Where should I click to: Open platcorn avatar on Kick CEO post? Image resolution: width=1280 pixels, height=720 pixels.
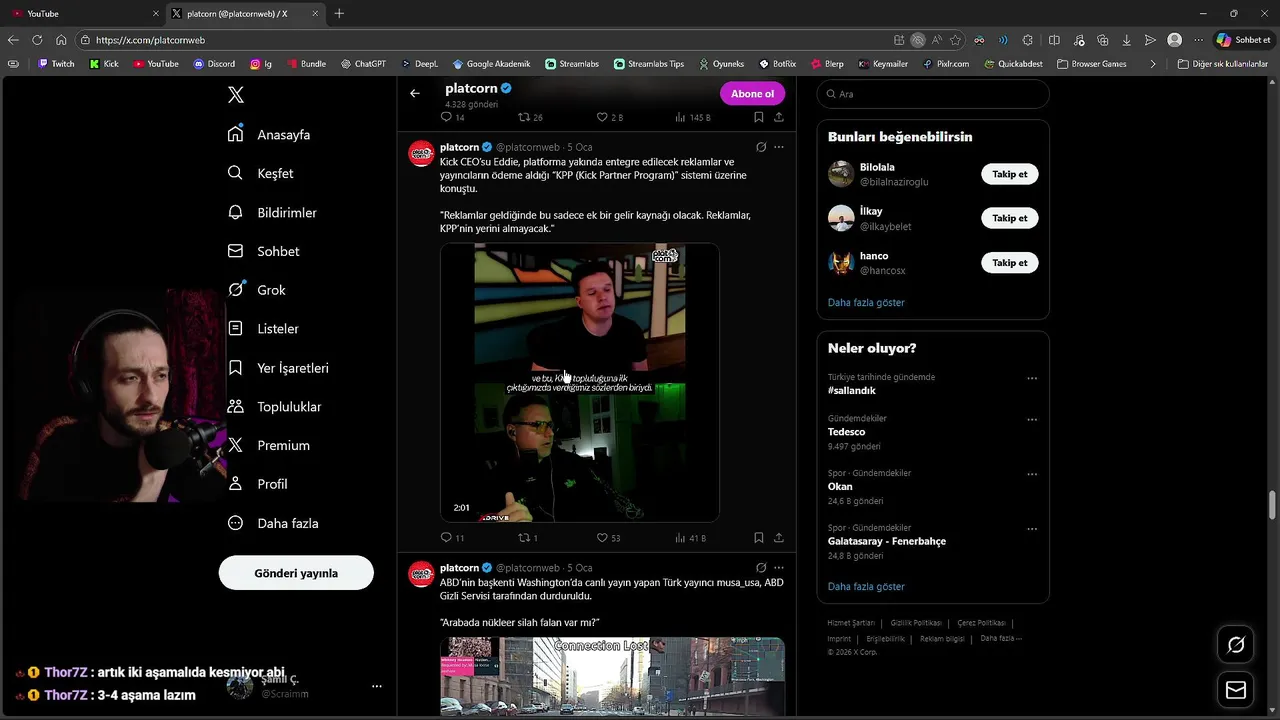pos(421,153)
